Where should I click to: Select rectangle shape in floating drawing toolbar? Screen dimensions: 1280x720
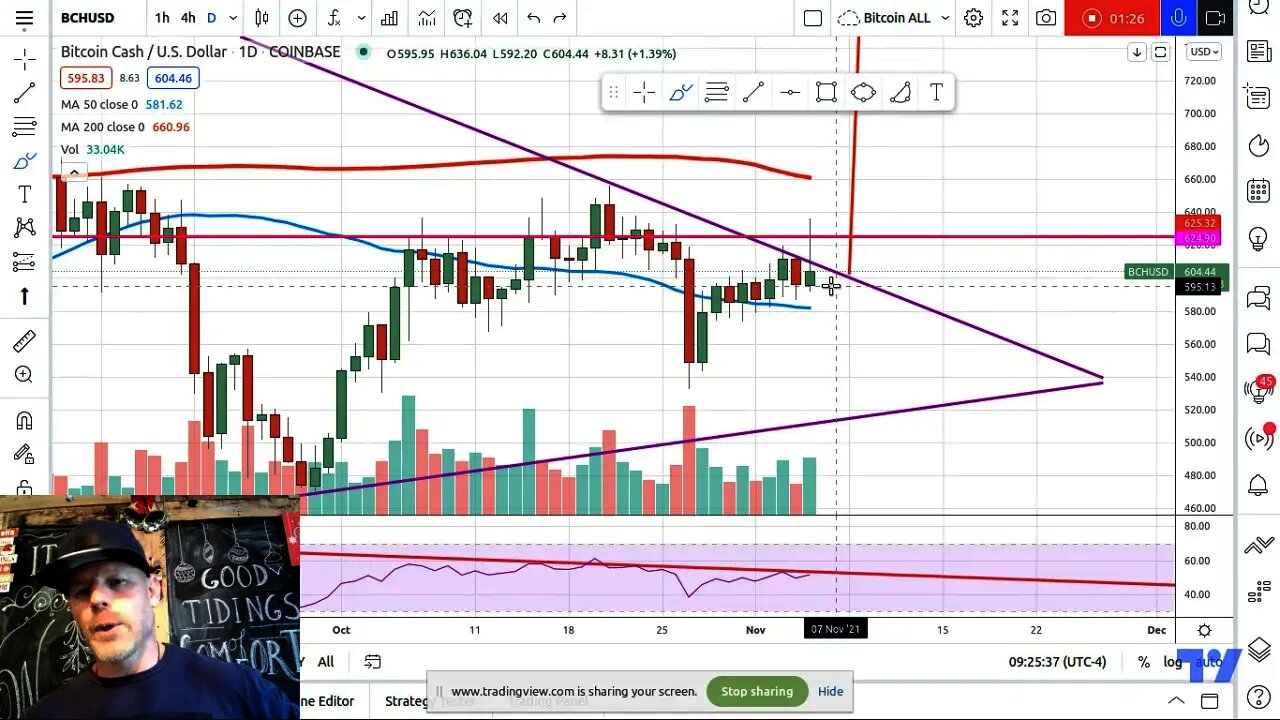pos(826,93)
